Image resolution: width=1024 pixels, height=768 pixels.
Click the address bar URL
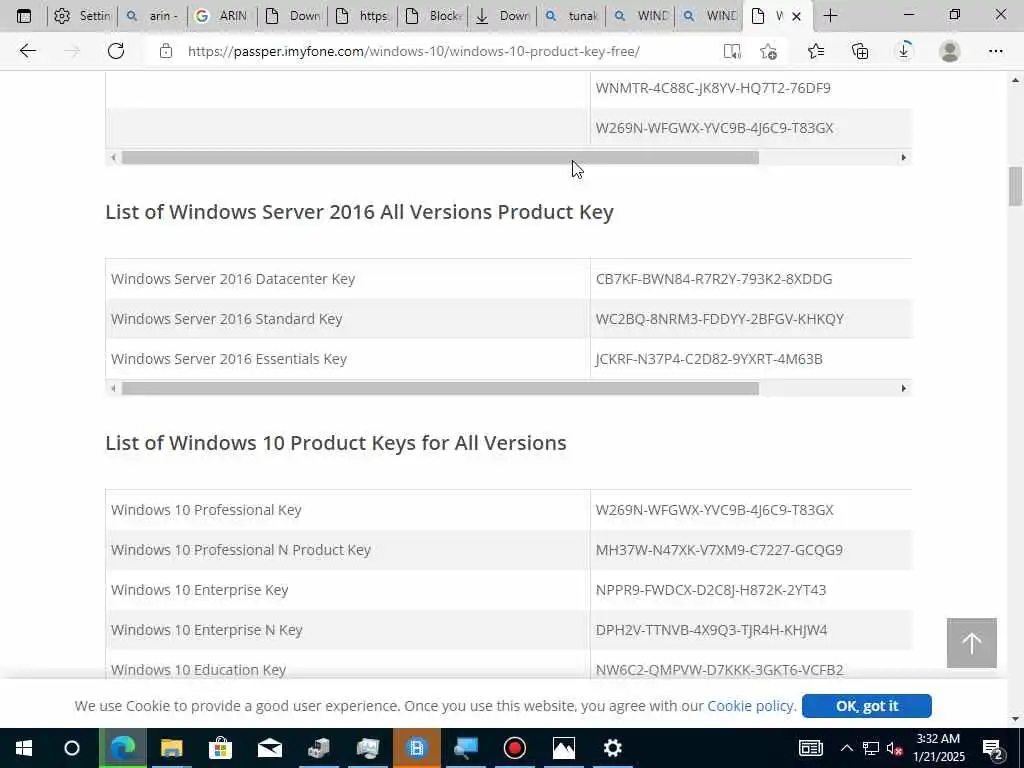(413, 51)
